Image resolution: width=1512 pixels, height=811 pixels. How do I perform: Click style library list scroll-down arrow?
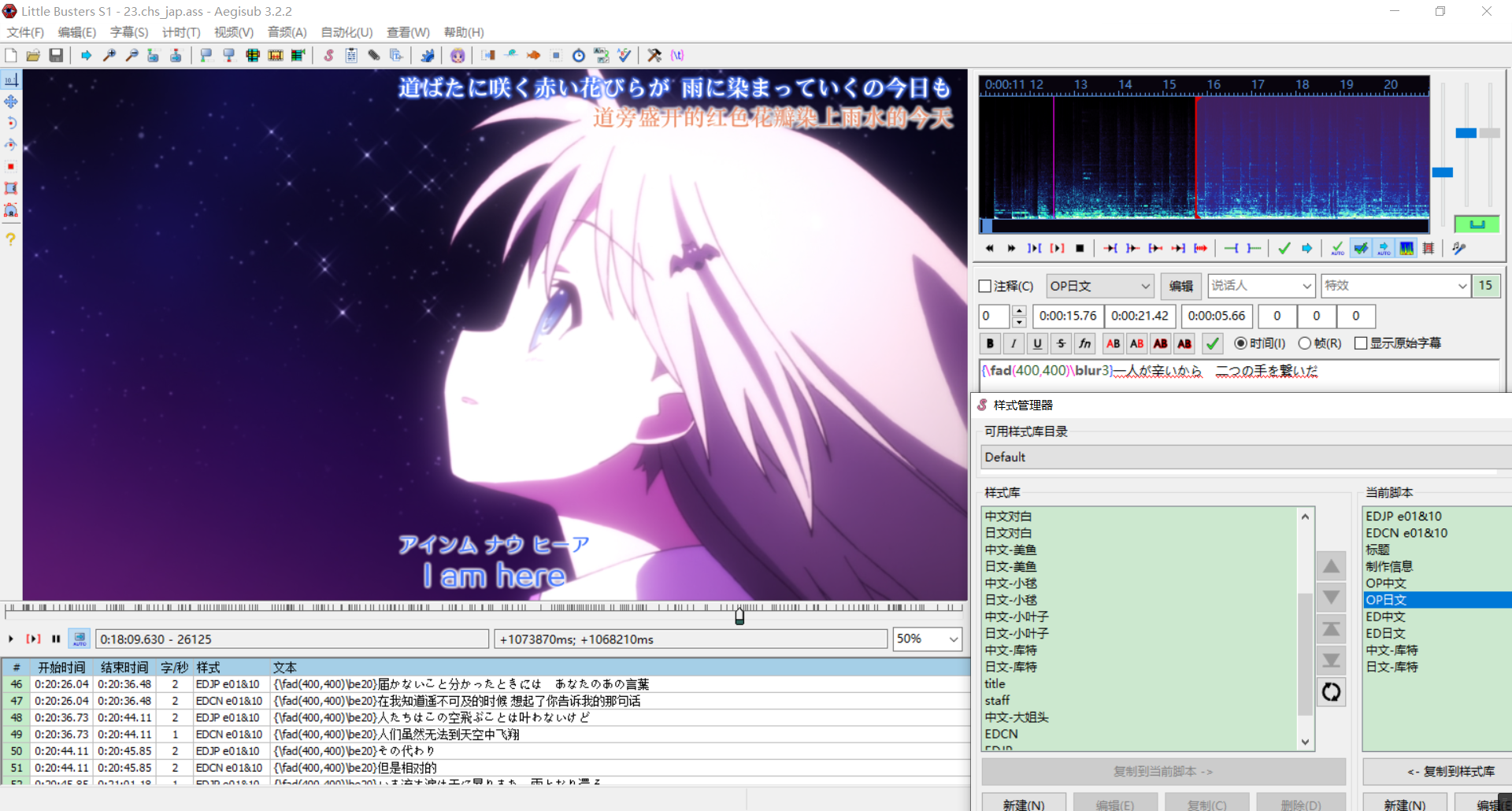tap(1305, 742)
